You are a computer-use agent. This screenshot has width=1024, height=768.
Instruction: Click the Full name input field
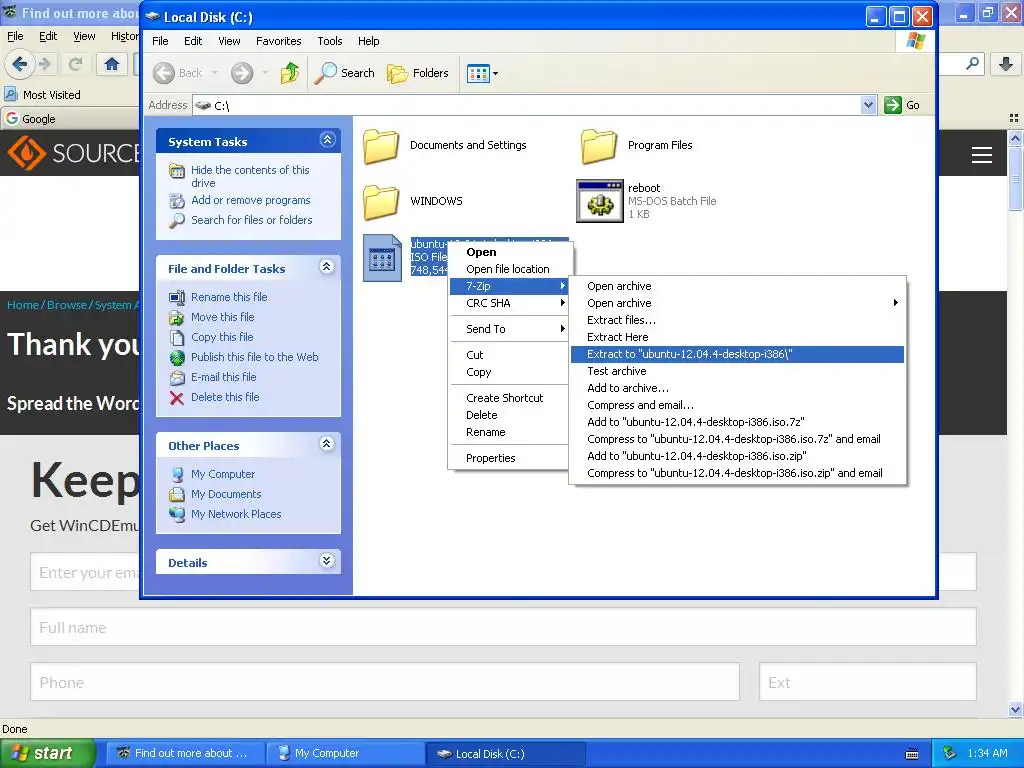pos(504,627)
